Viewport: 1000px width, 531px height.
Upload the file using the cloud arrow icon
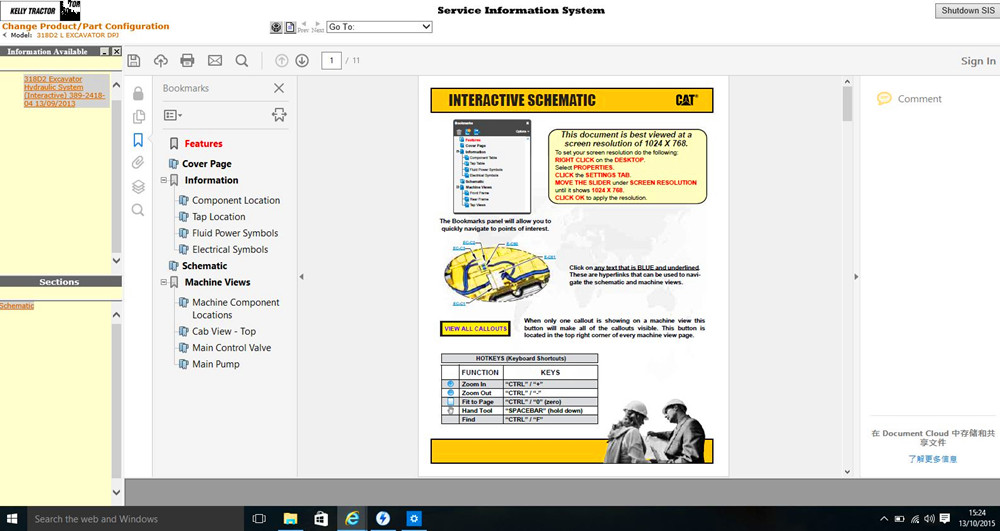161,61
